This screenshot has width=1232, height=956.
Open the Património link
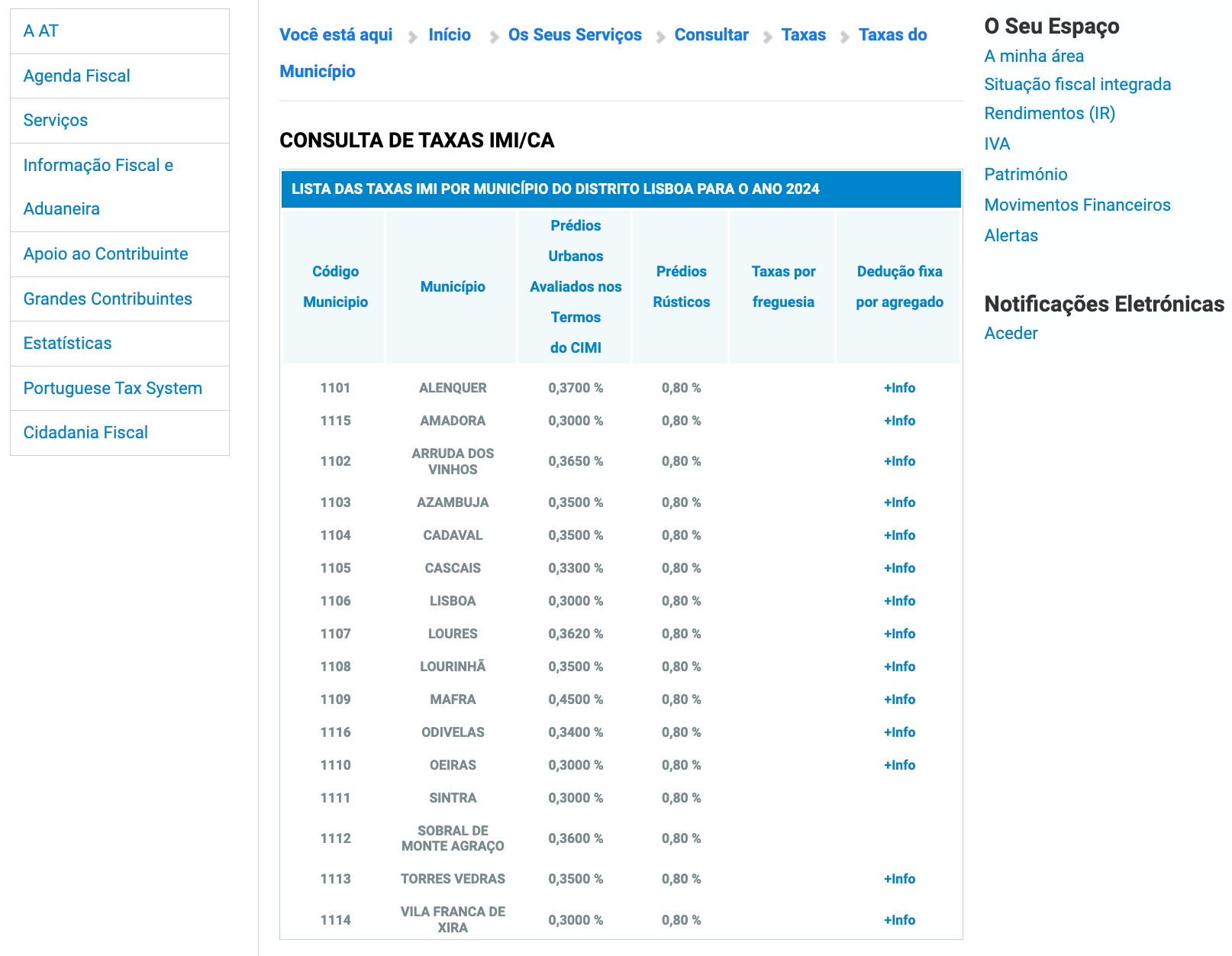point(1025,174)
